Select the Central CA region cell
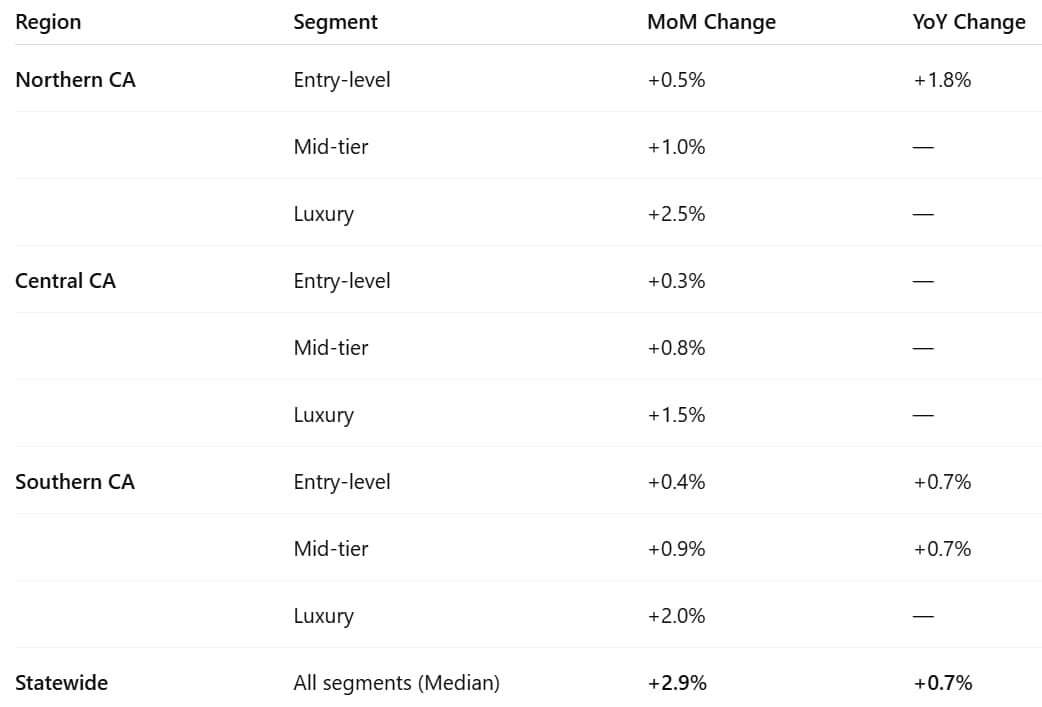Screen dimensions: 1042x707 click(x=65, y=281)
